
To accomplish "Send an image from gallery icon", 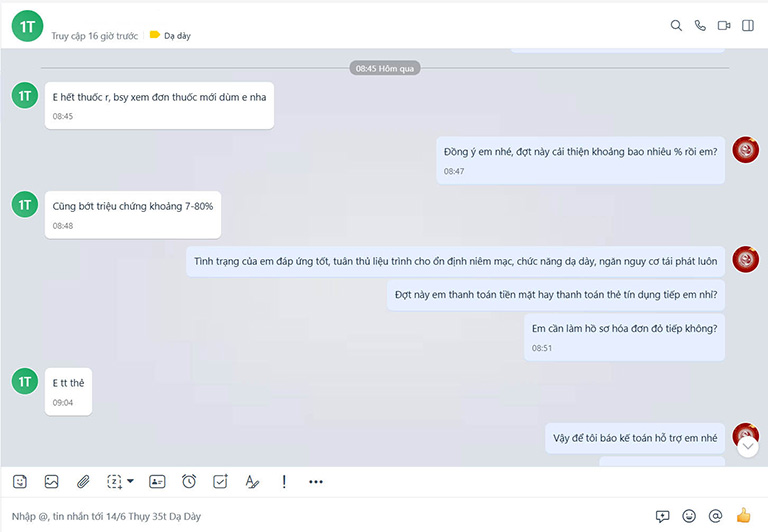I will [51, 482].
